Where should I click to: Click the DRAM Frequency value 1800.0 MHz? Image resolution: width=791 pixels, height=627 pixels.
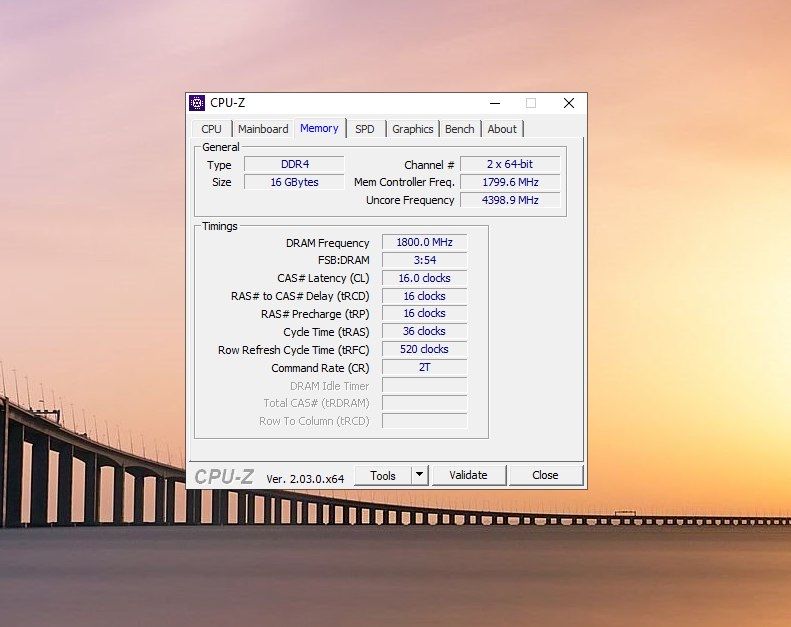click(425, 242)
